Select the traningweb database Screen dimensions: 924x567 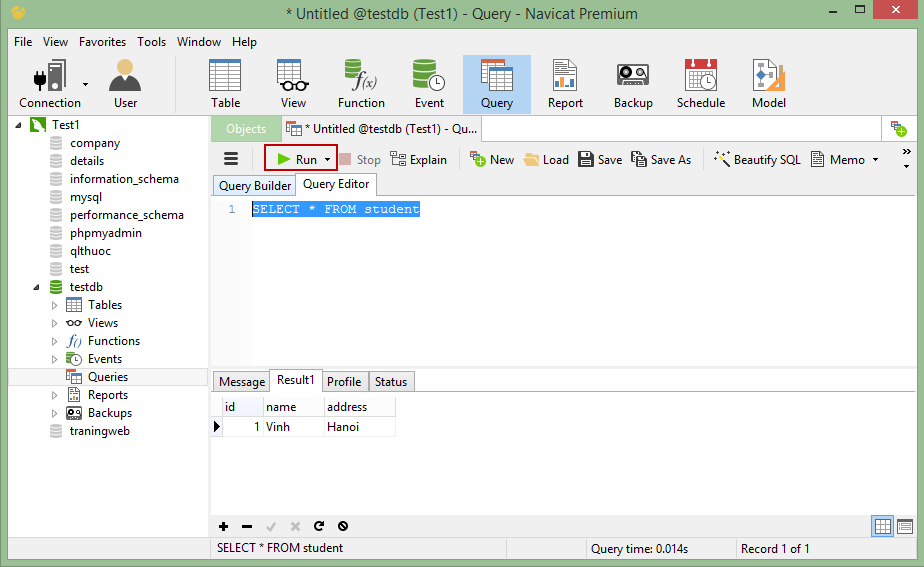point(99,431)
